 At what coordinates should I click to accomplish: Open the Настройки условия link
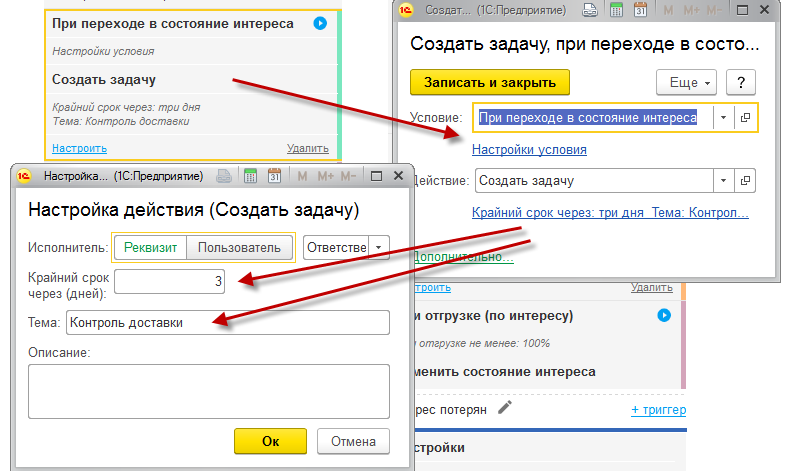point(529,150)
